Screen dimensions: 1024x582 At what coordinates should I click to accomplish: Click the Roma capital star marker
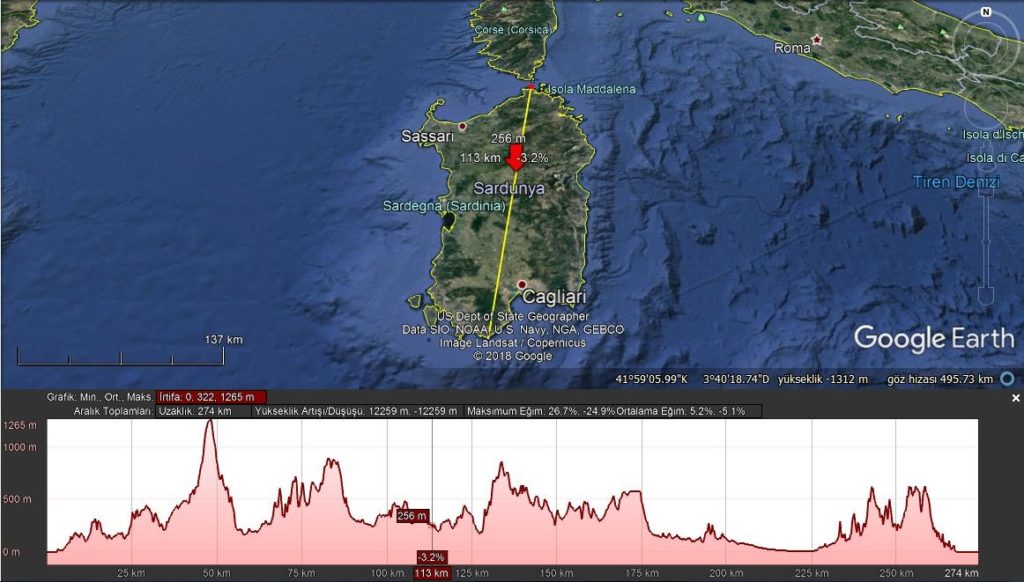click(x=817, y=40)
